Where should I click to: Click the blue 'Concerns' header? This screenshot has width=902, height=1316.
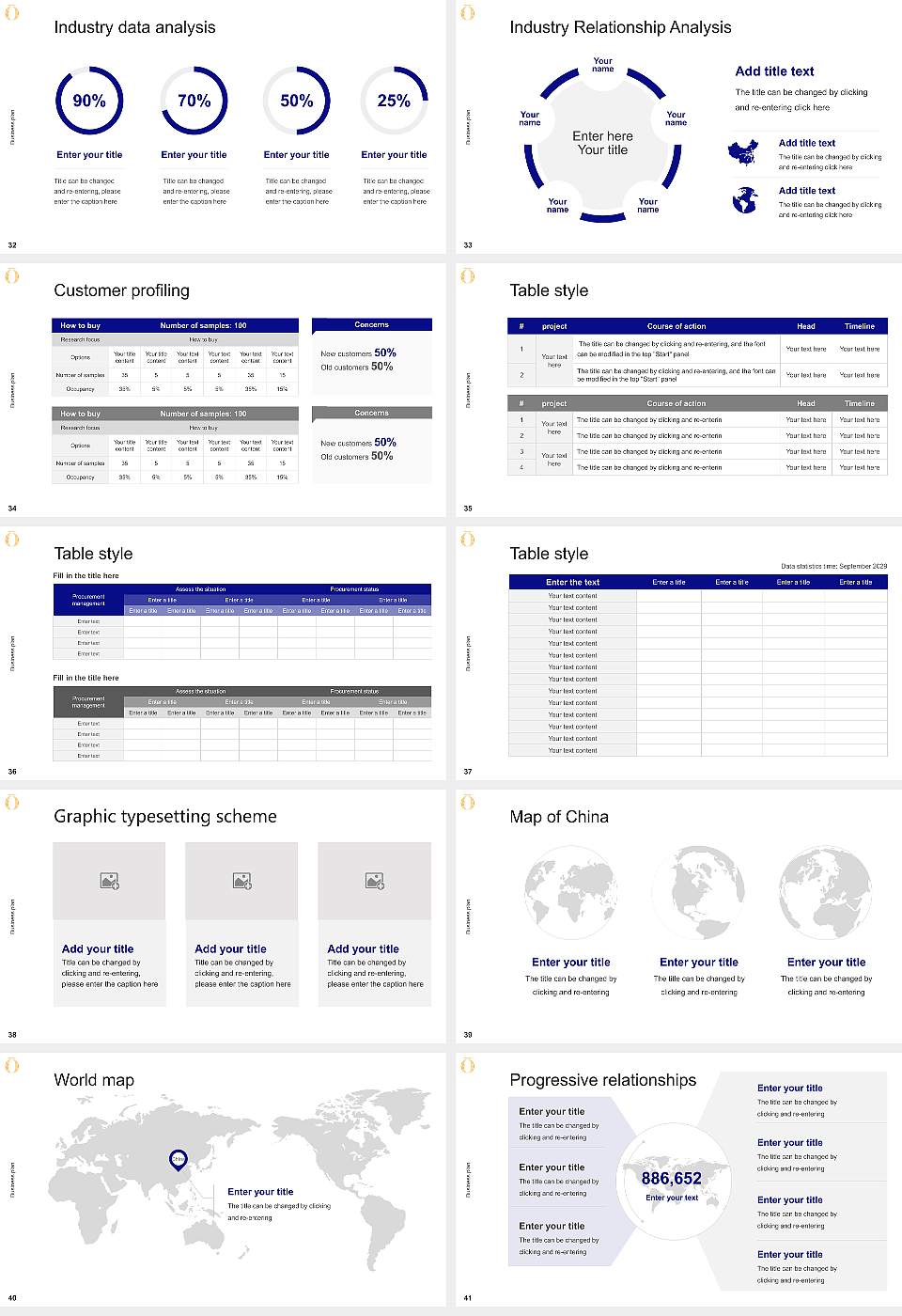[372, 324]
